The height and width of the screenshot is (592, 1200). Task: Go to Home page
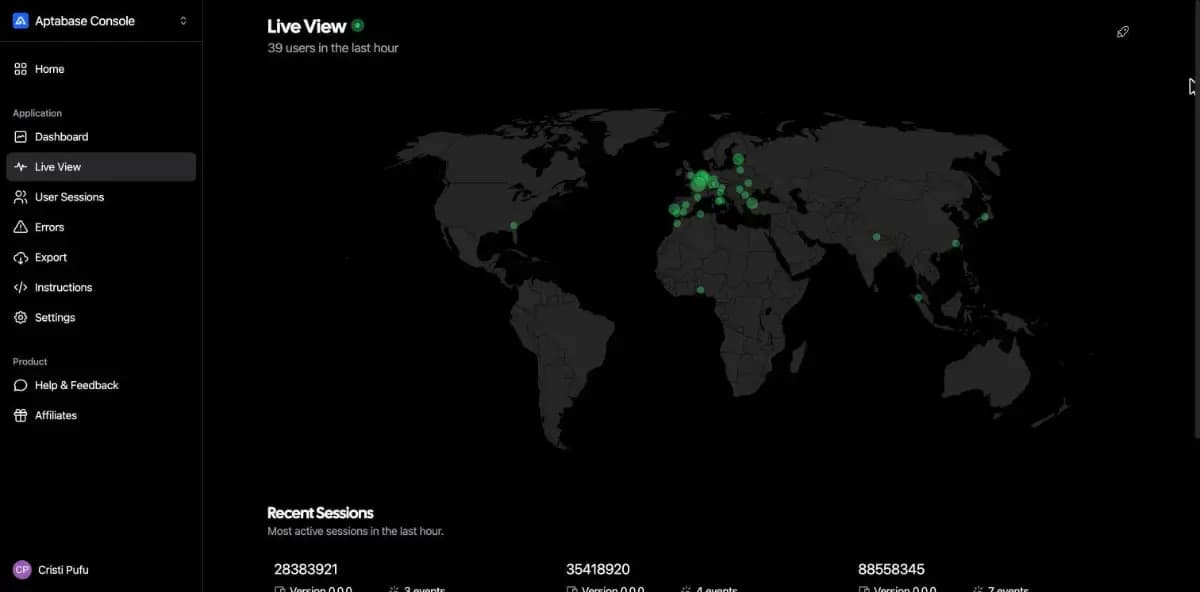[101, 69]
